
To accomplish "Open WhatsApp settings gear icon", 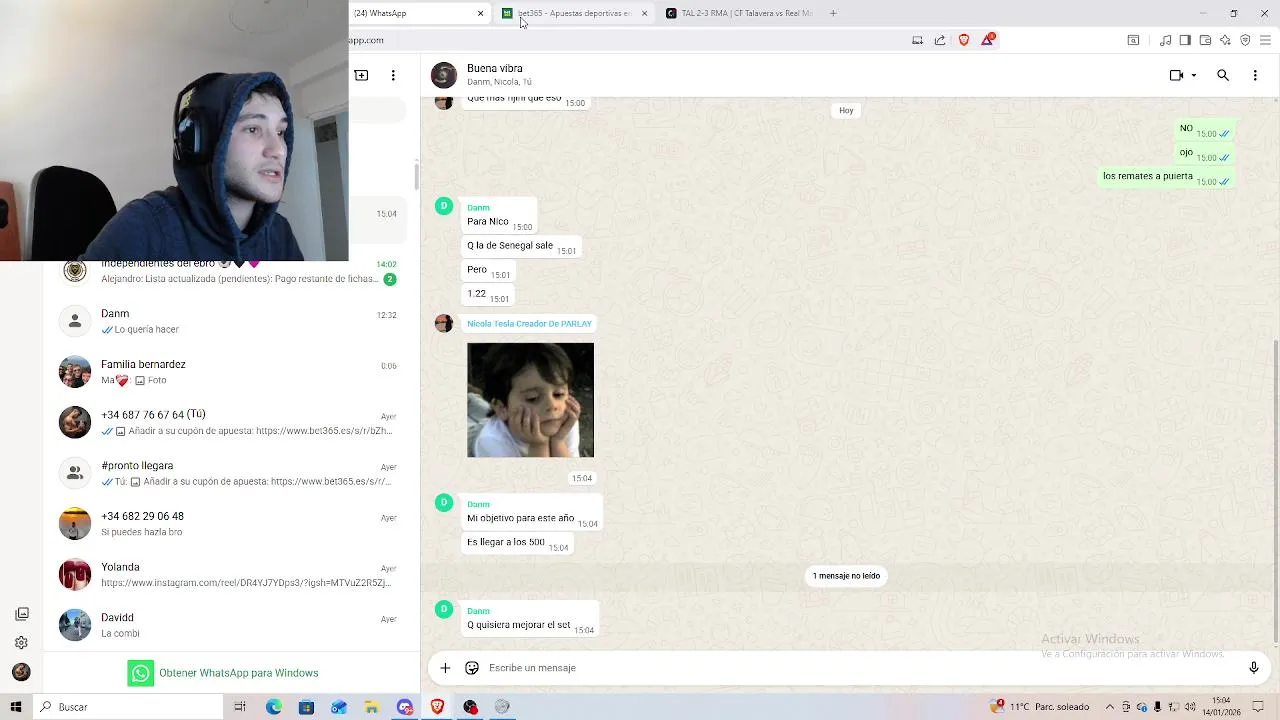I will [x=21, y=643].
